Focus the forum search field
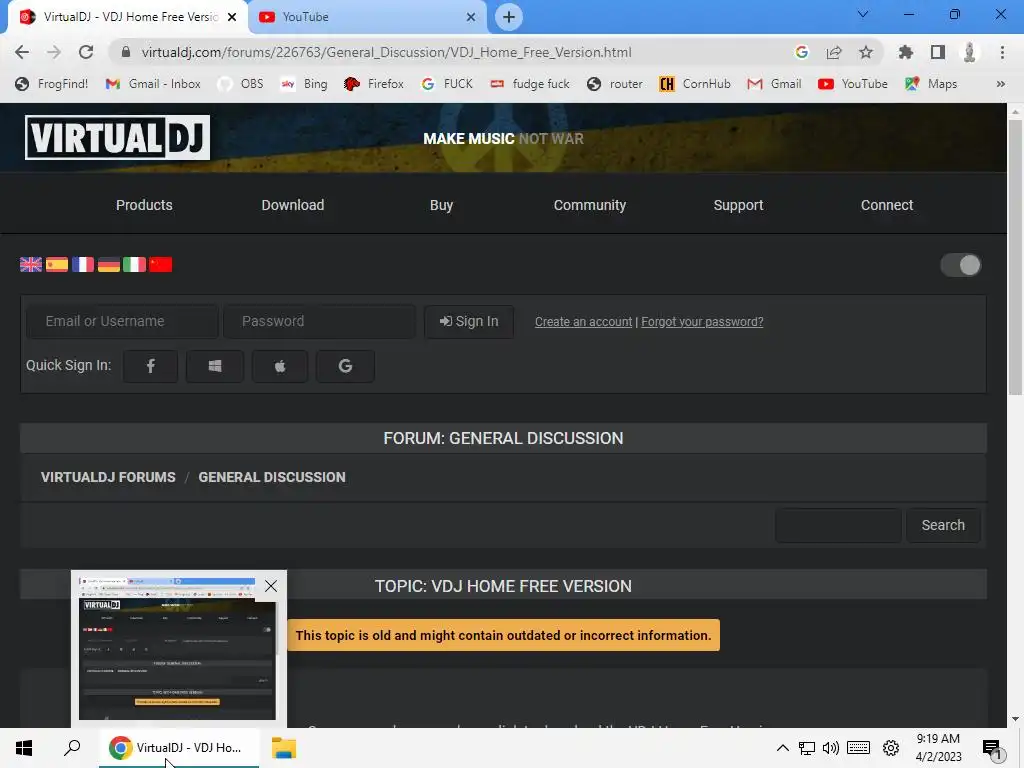This screenshot has height=768, width=1024. click(838, 525)
